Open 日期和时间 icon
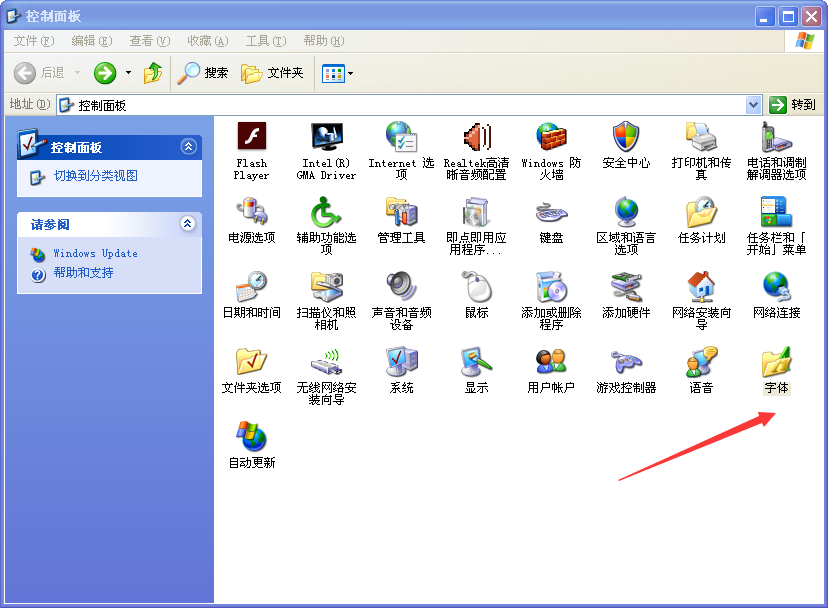Screen dimensions: 828x608 251,286
